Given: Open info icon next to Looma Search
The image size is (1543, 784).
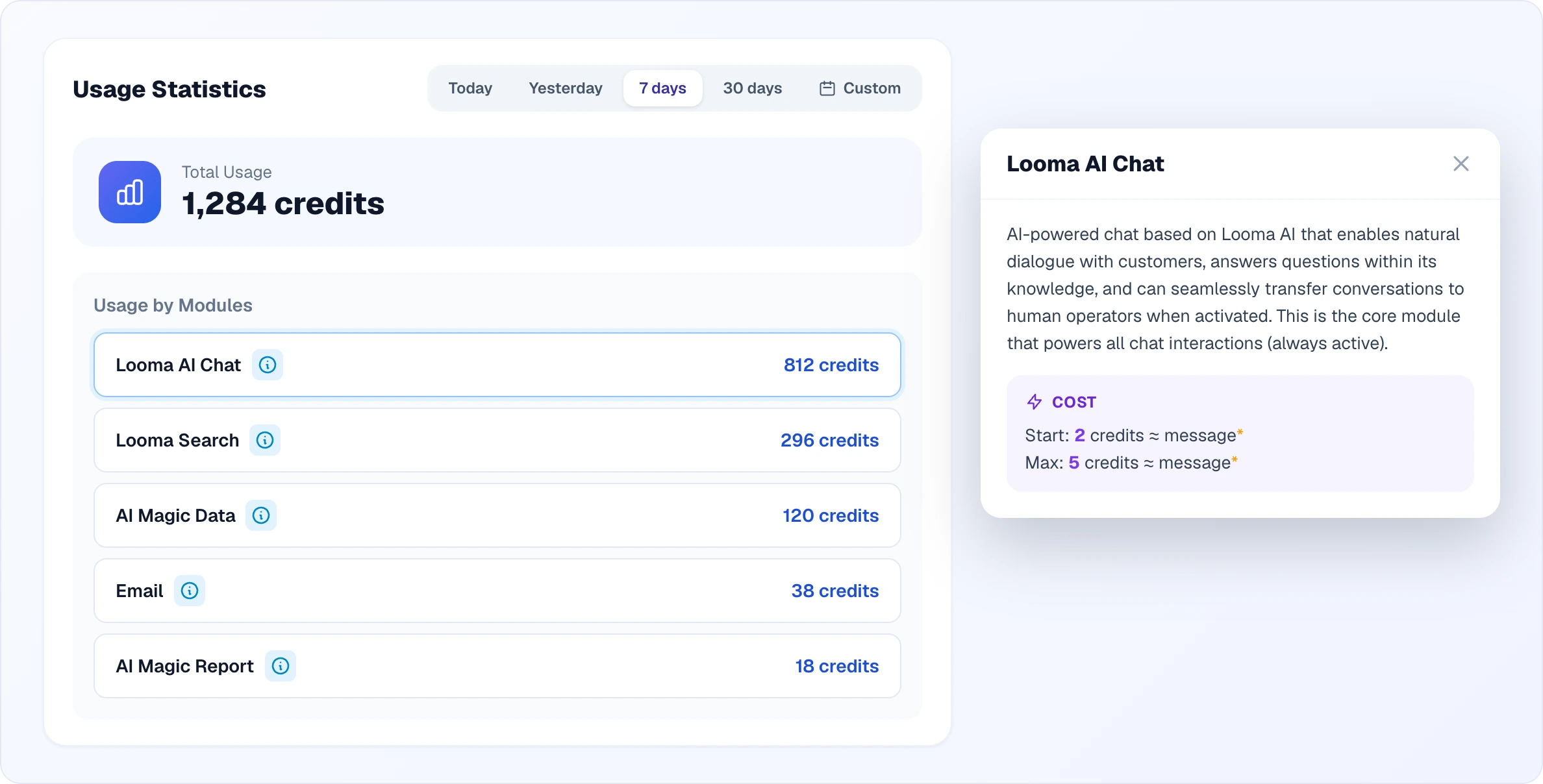Looking at the screenshot, I should [265, 440].
